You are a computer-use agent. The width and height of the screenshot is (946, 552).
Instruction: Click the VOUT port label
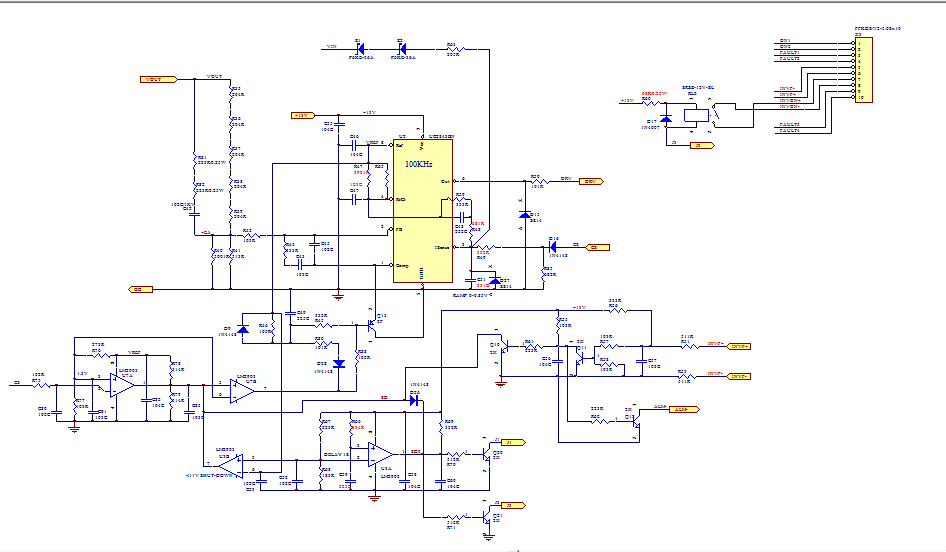click(x=158, y=78)
